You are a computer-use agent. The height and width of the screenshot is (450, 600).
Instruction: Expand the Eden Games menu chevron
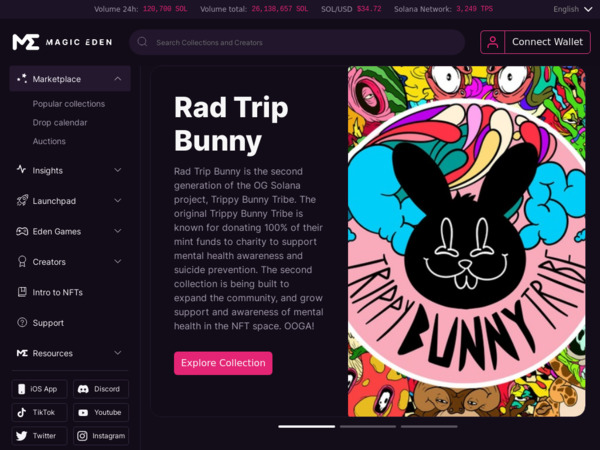(x=118, y=231)
